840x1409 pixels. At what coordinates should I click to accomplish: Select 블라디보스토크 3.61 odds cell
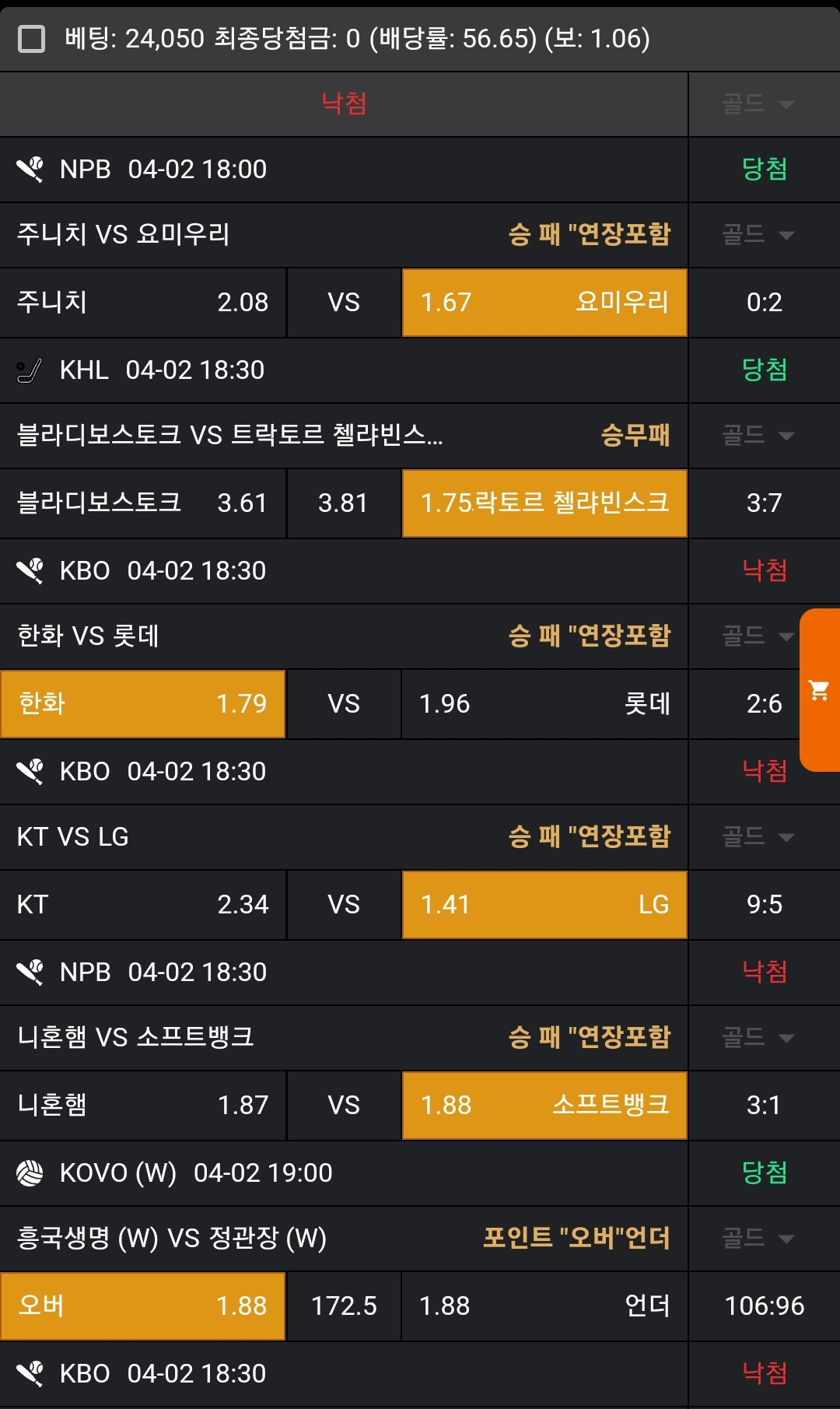click(143, 503)
